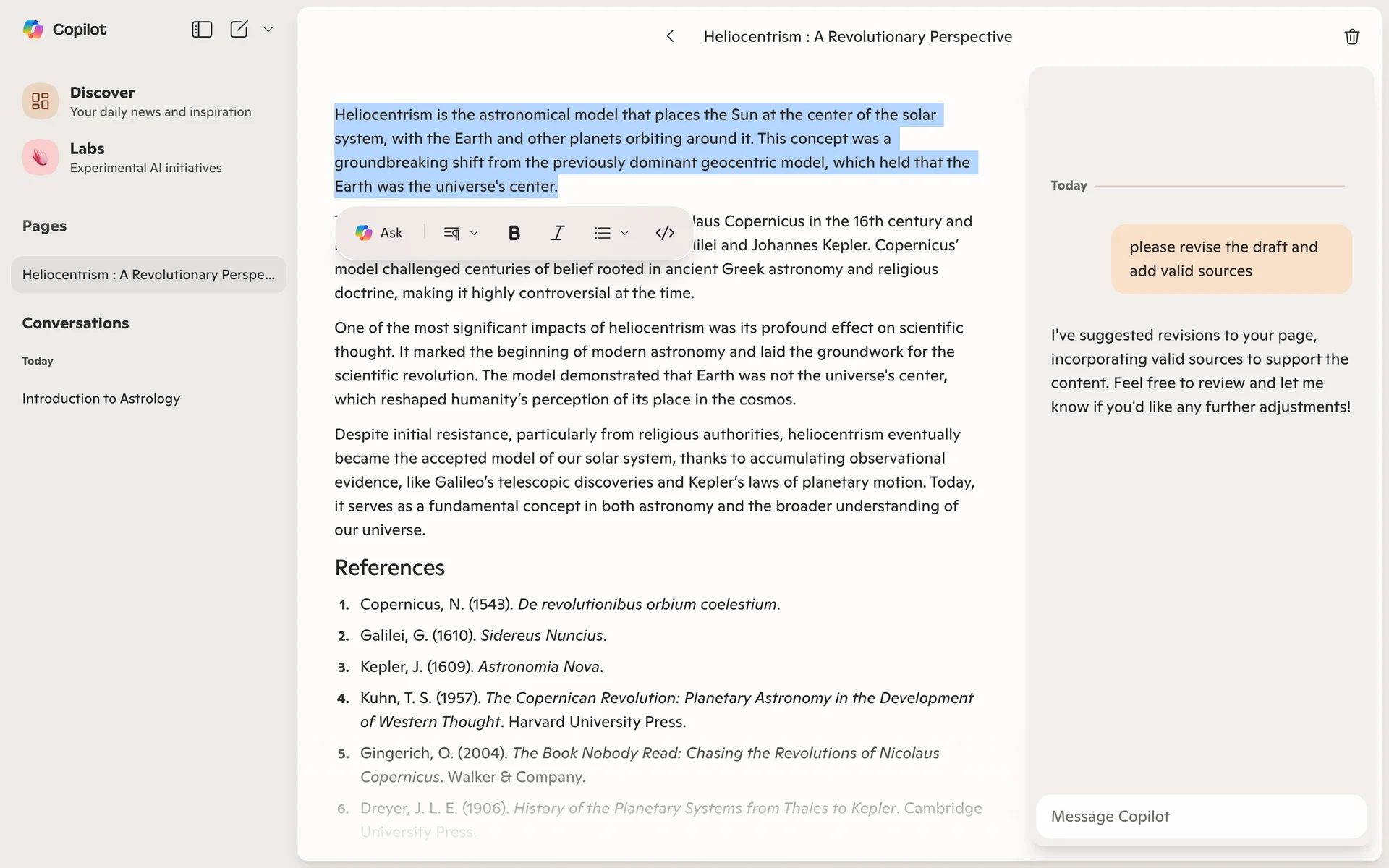This screenshot has width=1389, height=868.
Task: Click the paragraph style icon
Action: coord(451,233)
